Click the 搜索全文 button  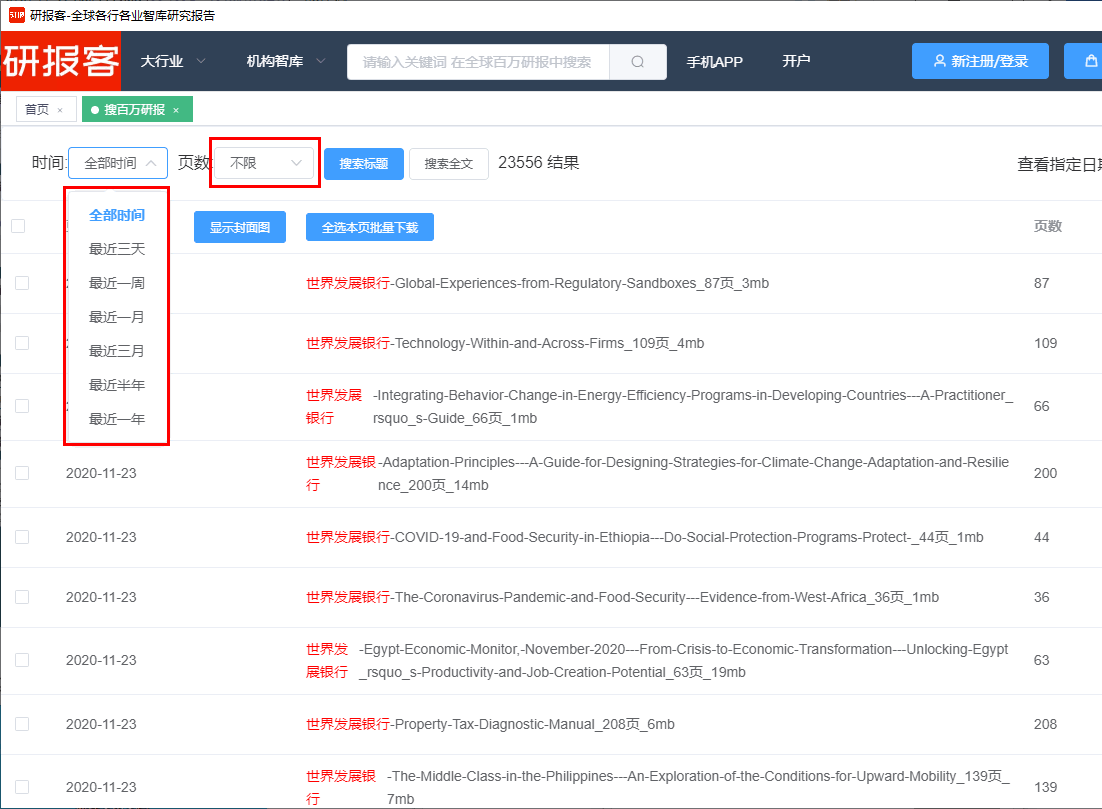point(448,164)
